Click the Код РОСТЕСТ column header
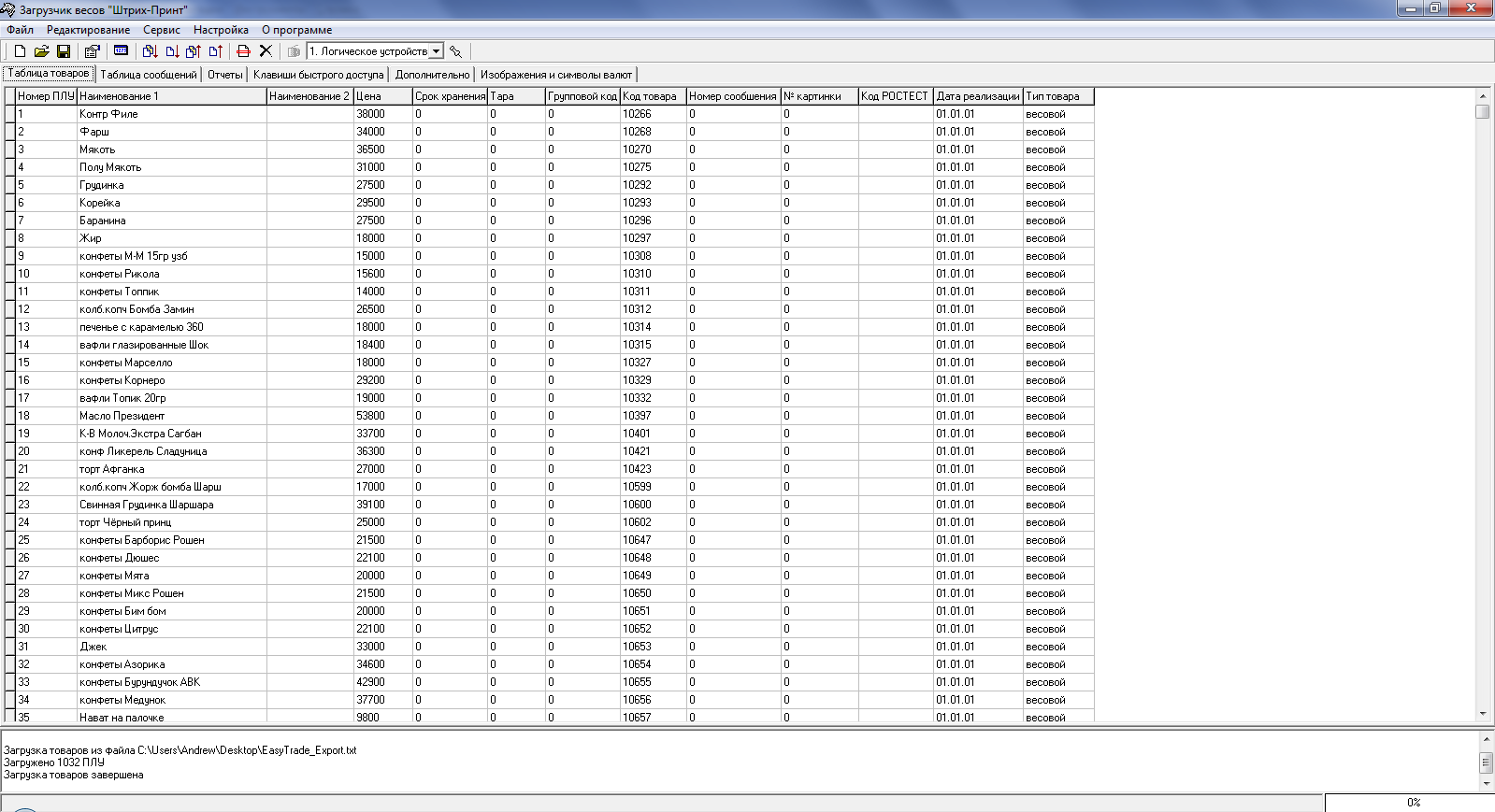This screenshot has height=812, width=1495. 896,96
